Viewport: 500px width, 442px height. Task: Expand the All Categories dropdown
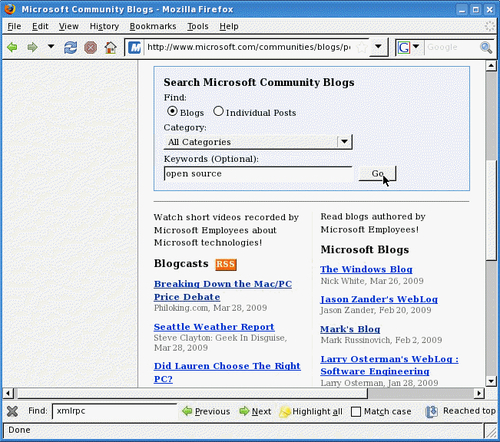point(258,142)
